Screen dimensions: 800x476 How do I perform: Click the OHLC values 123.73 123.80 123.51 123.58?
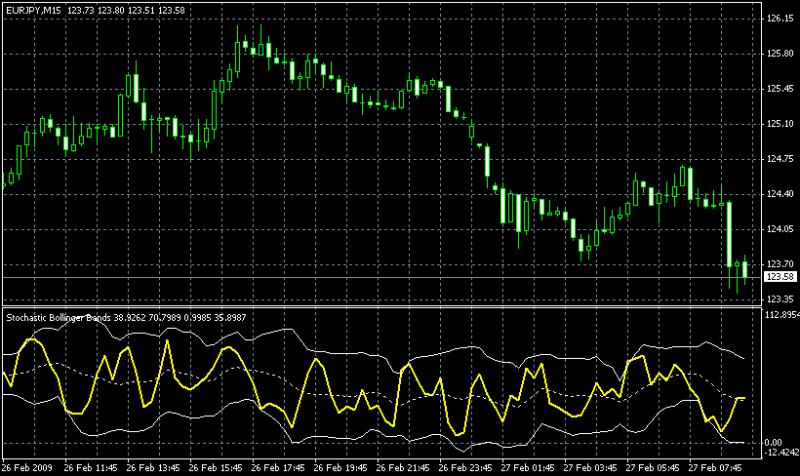126,10
